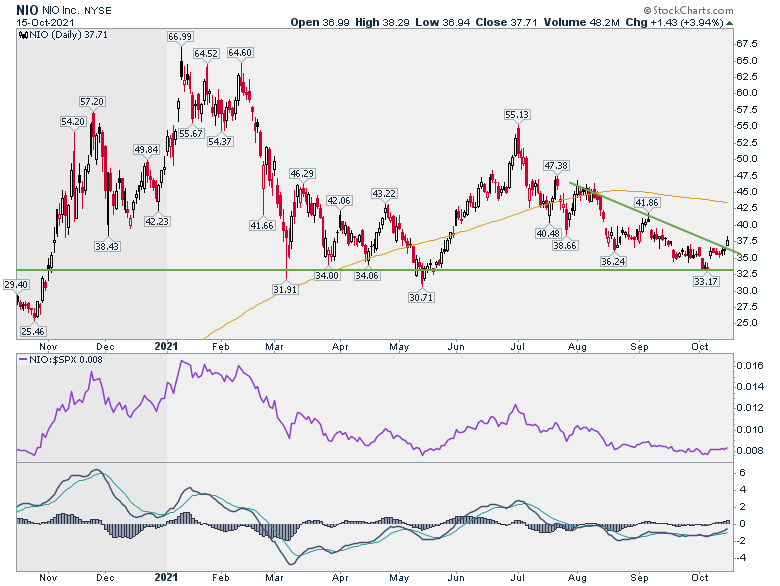Click the 57.20 price label
Viewport: 780px width, 586px height.
coord(92,102)
